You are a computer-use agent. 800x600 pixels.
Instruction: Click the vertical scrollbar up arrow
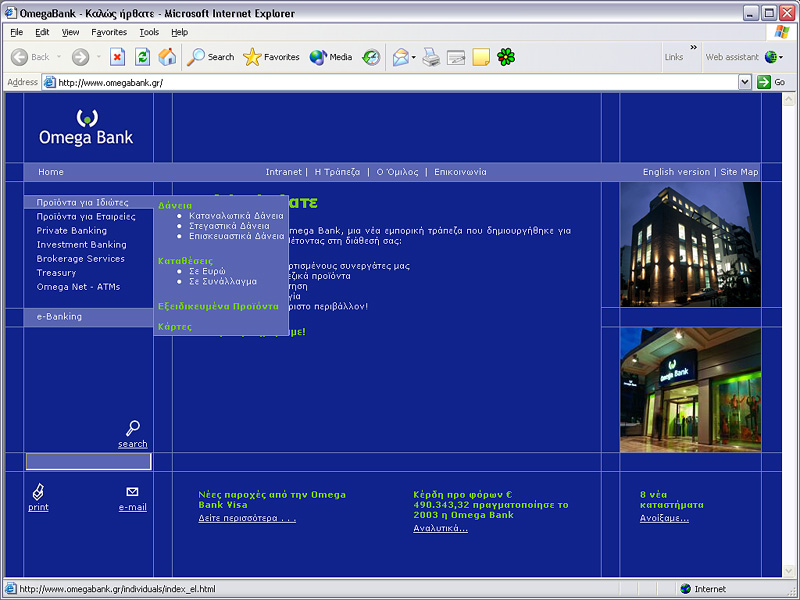click(x=789, y=99)
